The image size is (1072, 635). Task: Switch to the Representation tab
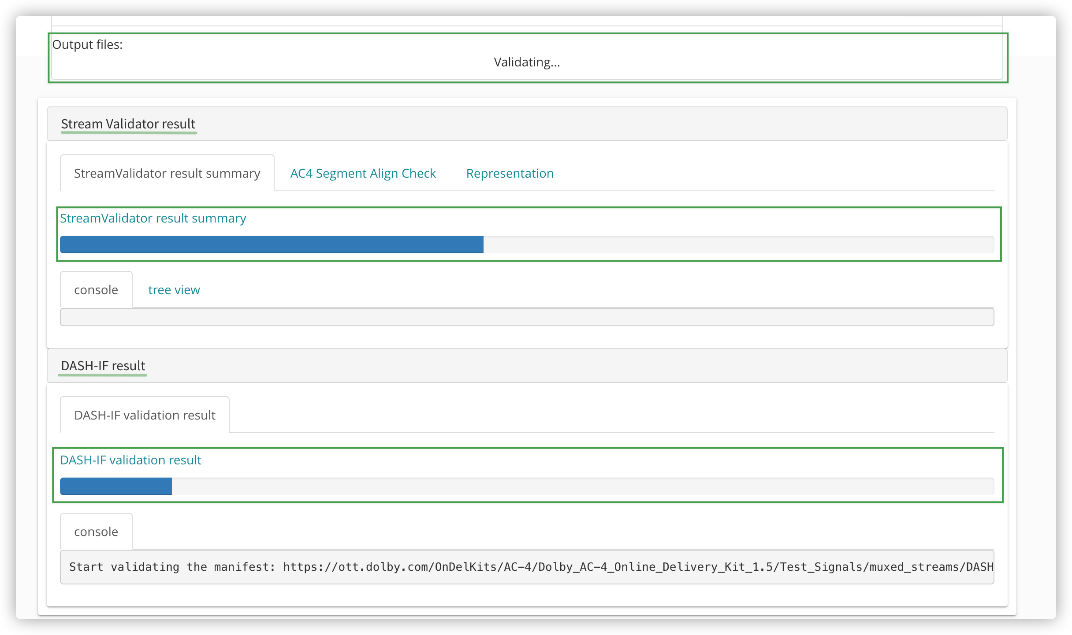coord(509,173)
